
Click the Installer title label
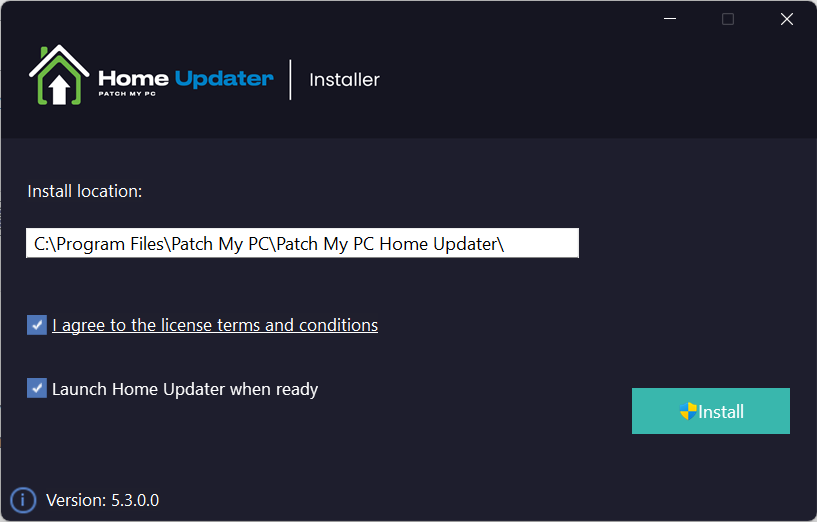point(344,80)
